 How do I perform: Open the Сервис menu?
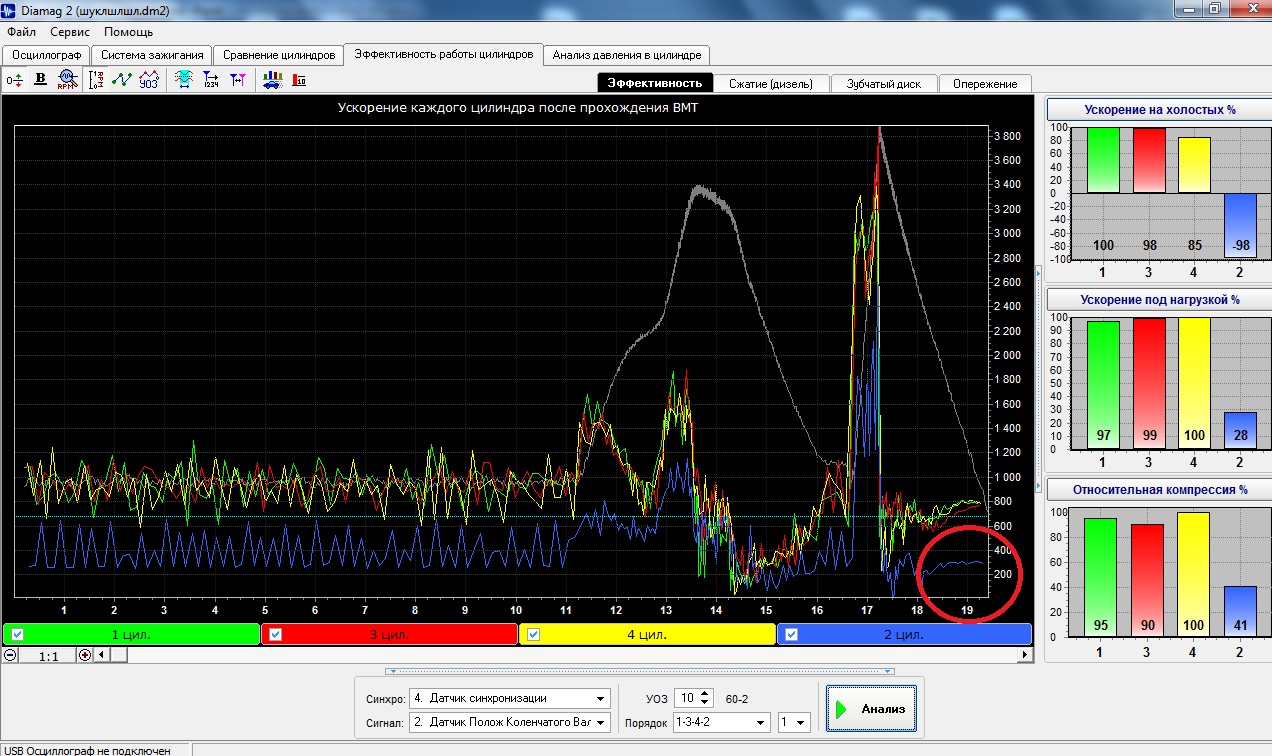coord(70,32)
